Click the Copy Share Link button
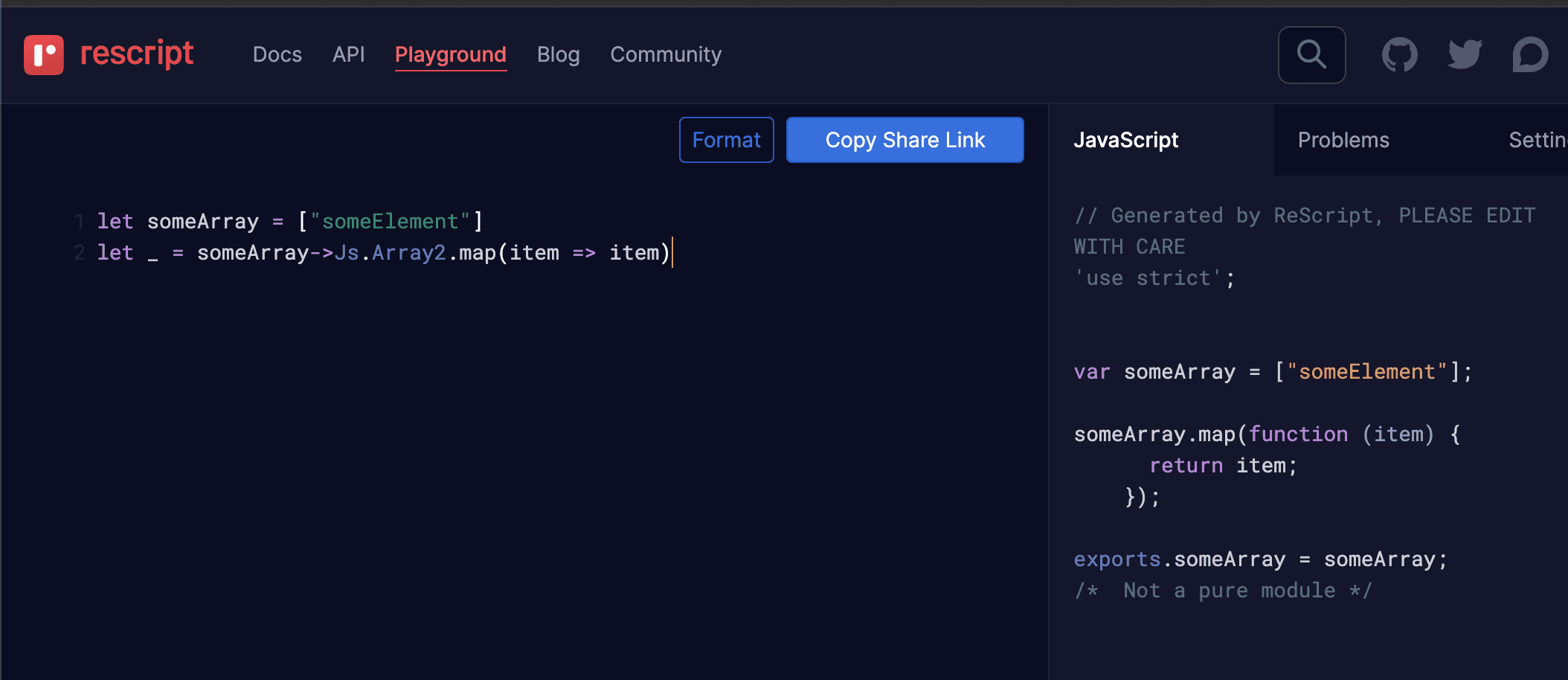The image size is (1568, 680). (905, 140)
